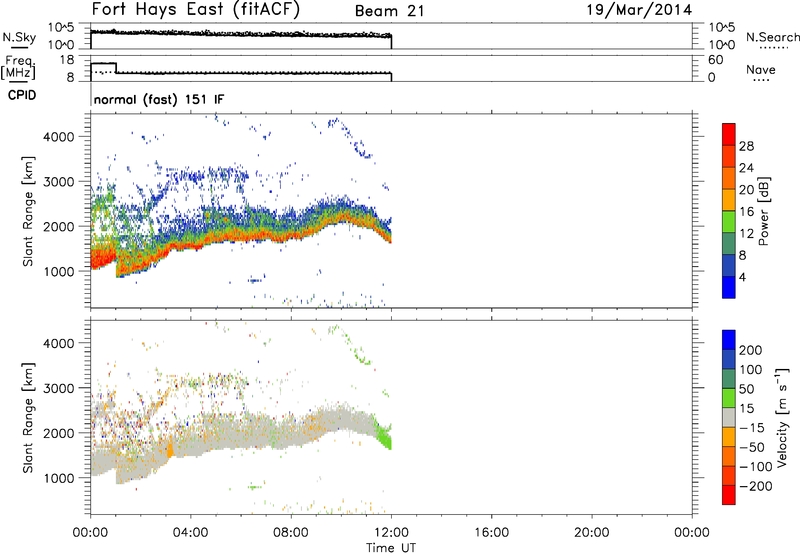The image size is (800, 554).
Task: Select the "N.Sky" legend label
Action: (19, 37)
